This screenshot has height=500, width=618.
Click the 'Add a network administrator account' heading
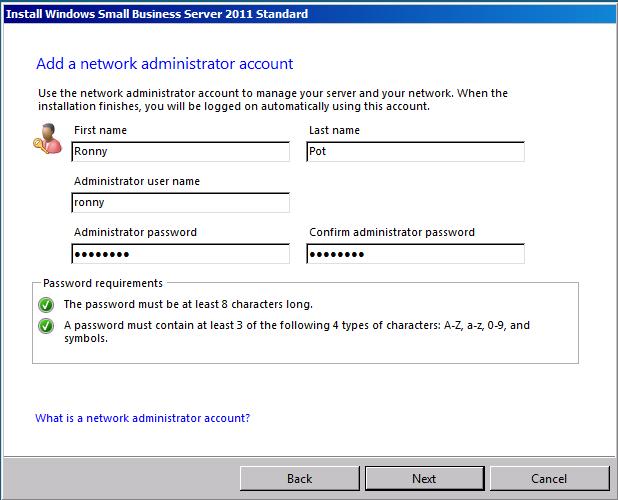(165, 64)
